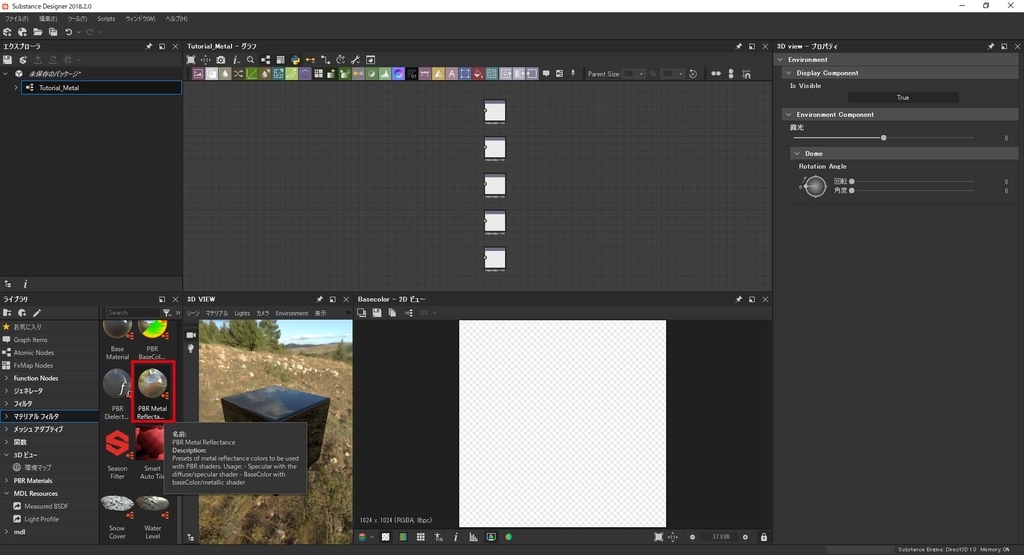The width and height of the screenshot is (1024, 555).
Task: Click the Python scripting icon in graph toolbar
Action: (295, 60)
